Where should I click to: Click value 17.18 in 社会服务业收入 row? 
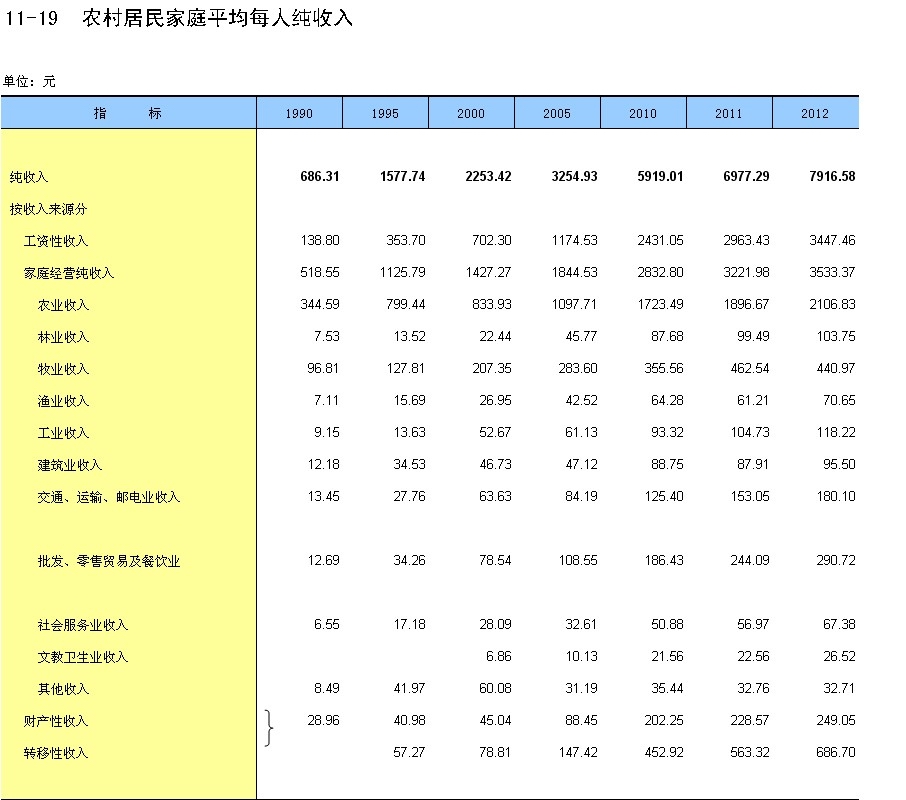pyautogui.click(x=409, y=624)
